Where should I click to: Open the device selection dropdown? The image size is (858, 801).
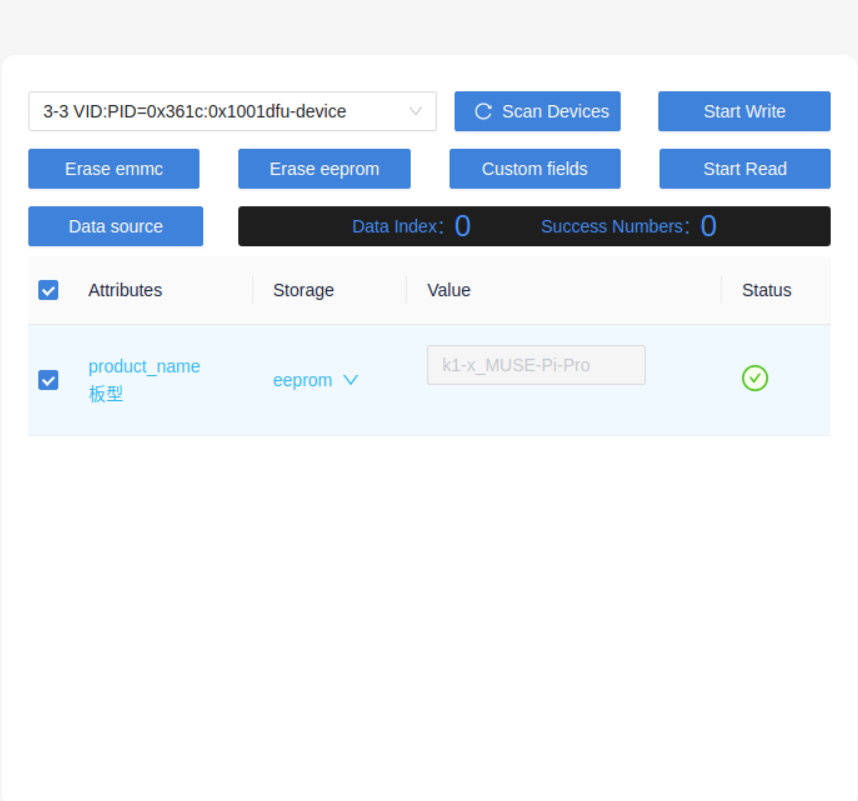click(x=233, y=111)
